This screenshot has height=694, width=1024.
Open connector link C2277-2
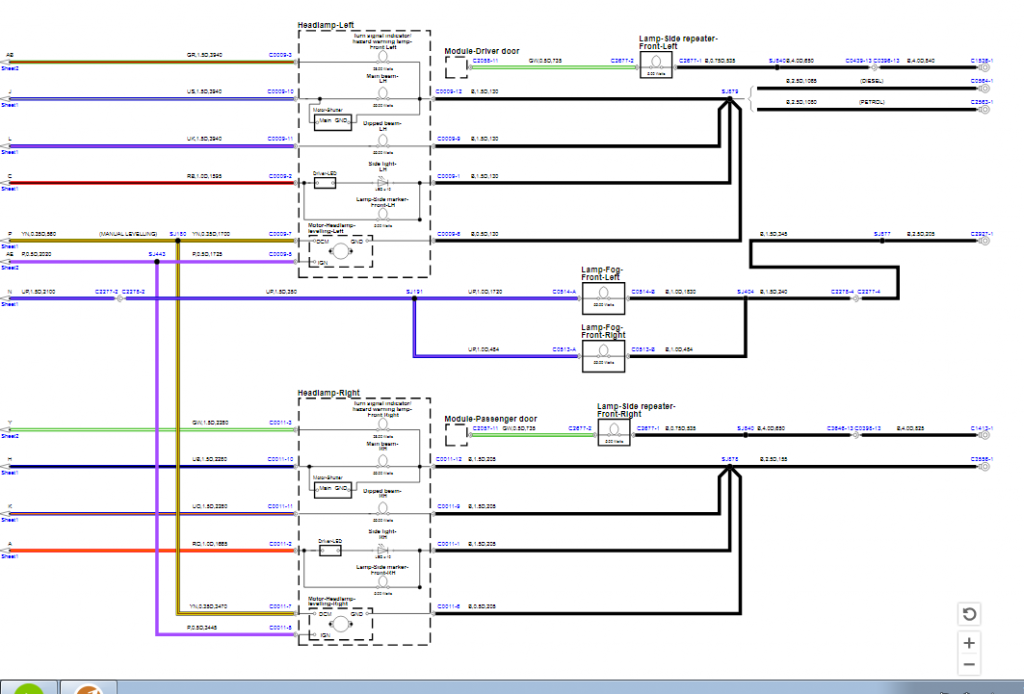click(x=106, y=291)
